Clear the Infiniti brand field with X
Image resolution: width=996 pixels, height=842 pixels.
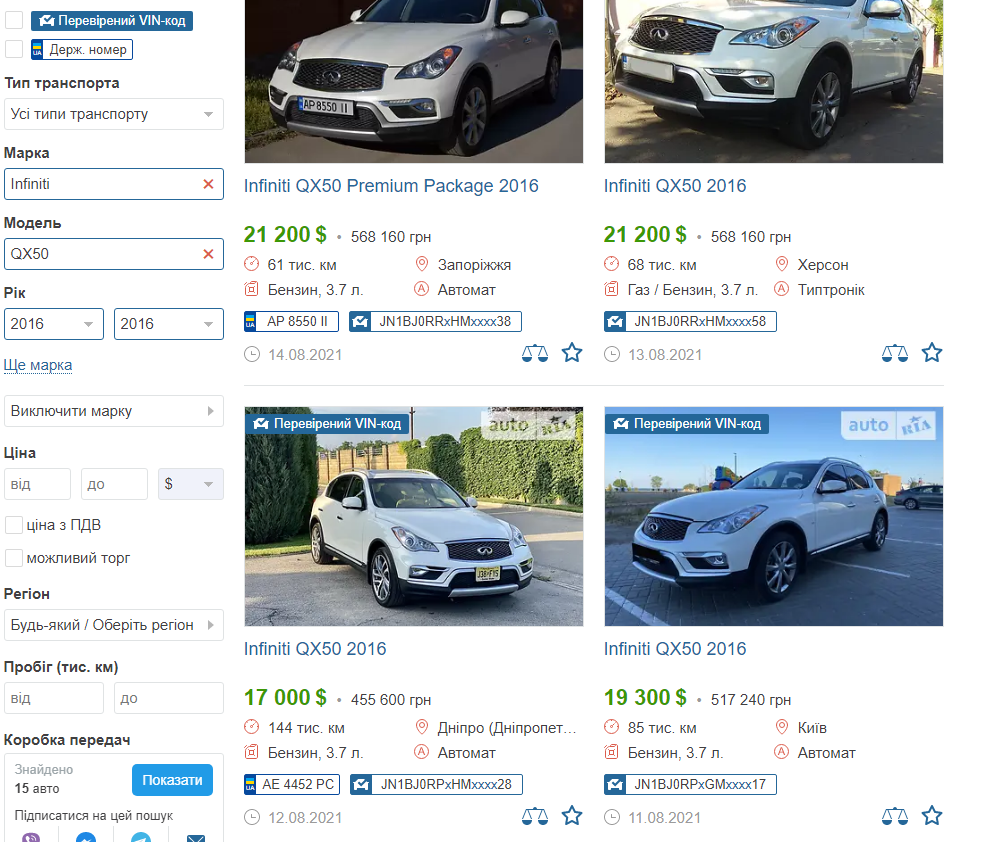pos(208,184)
